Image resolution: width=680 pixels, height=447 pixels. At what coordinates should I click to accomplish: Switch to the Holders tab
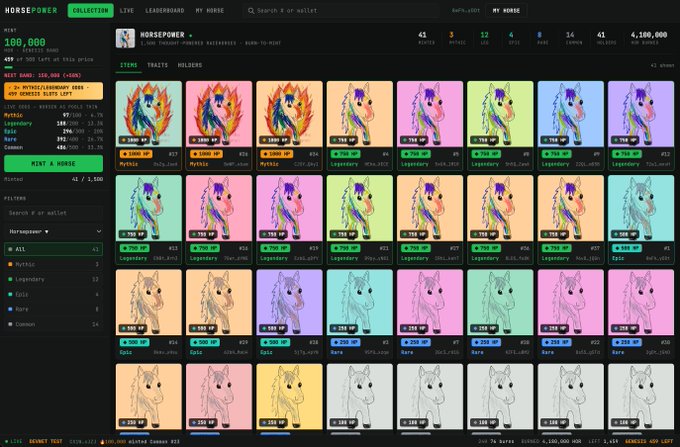pos(190,65)
